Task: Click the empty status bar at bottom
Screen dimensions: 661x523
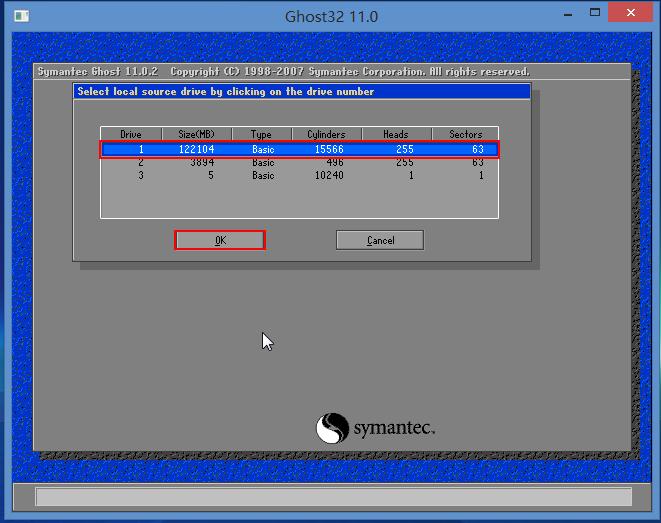Action: coord(333,497)
